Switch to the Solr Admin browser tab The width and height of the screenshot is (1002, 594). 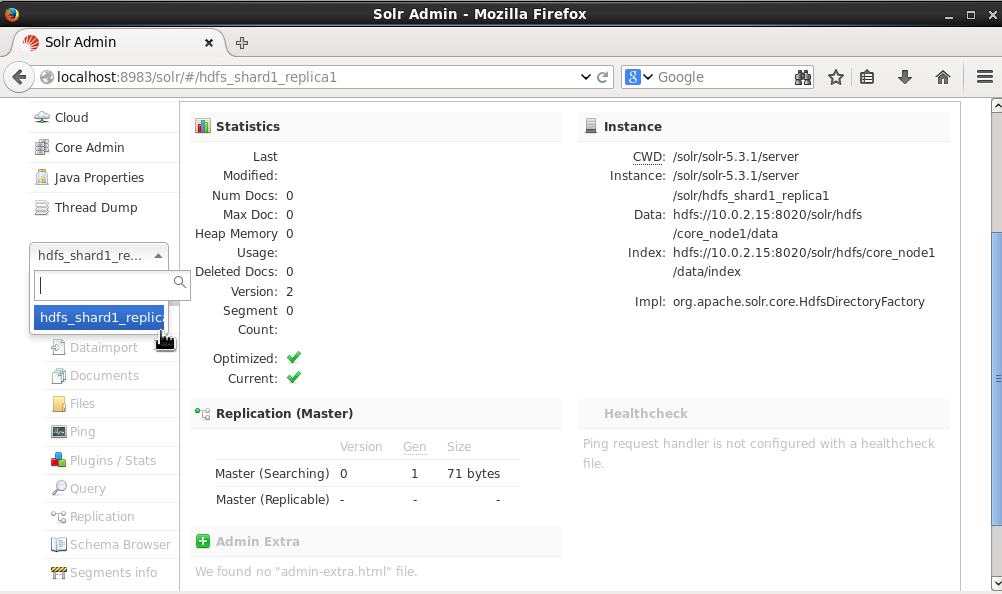[118, 43]
